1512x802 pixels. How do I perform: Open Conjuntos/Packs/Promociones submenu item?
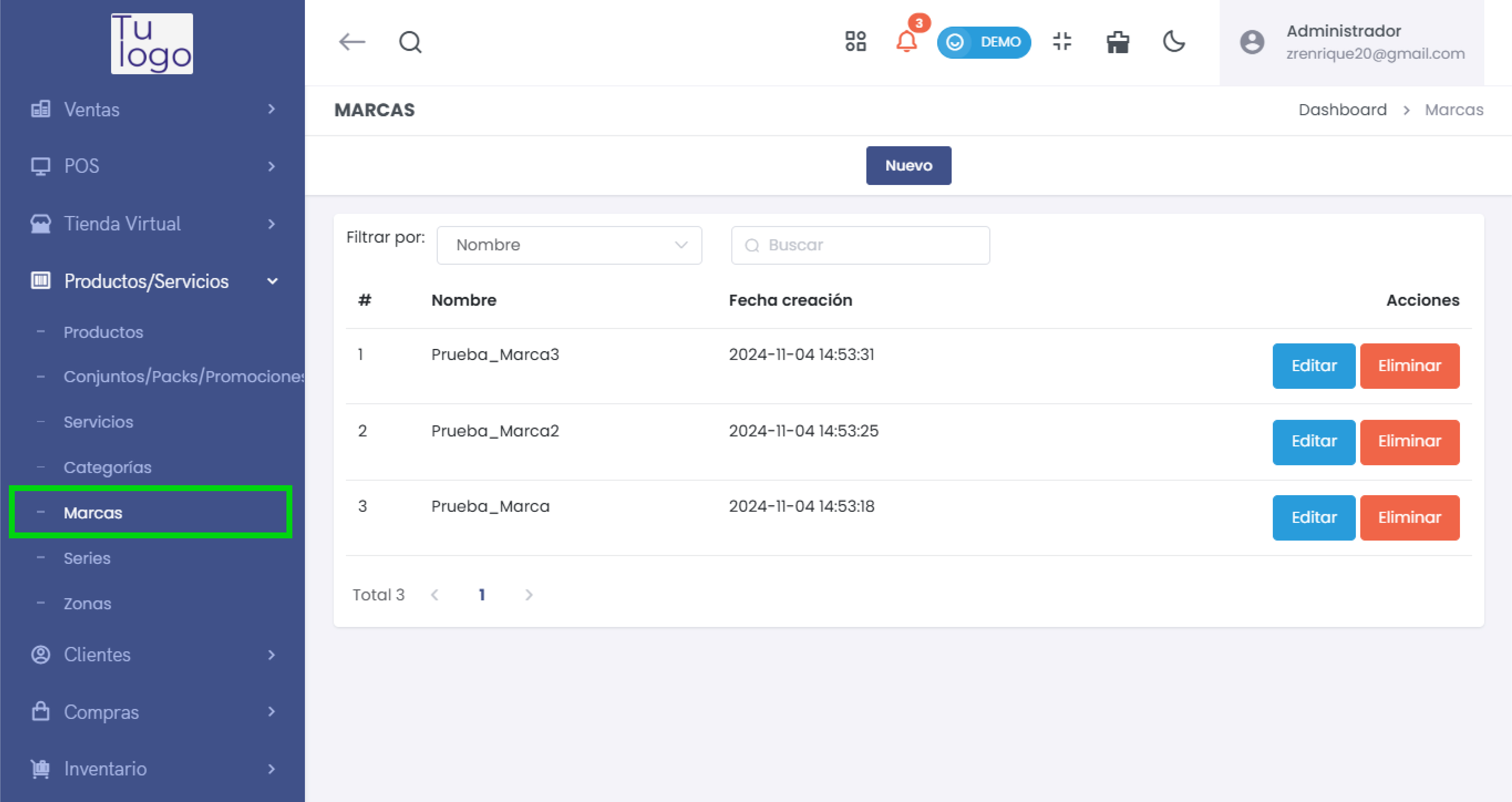pos(184,377)
